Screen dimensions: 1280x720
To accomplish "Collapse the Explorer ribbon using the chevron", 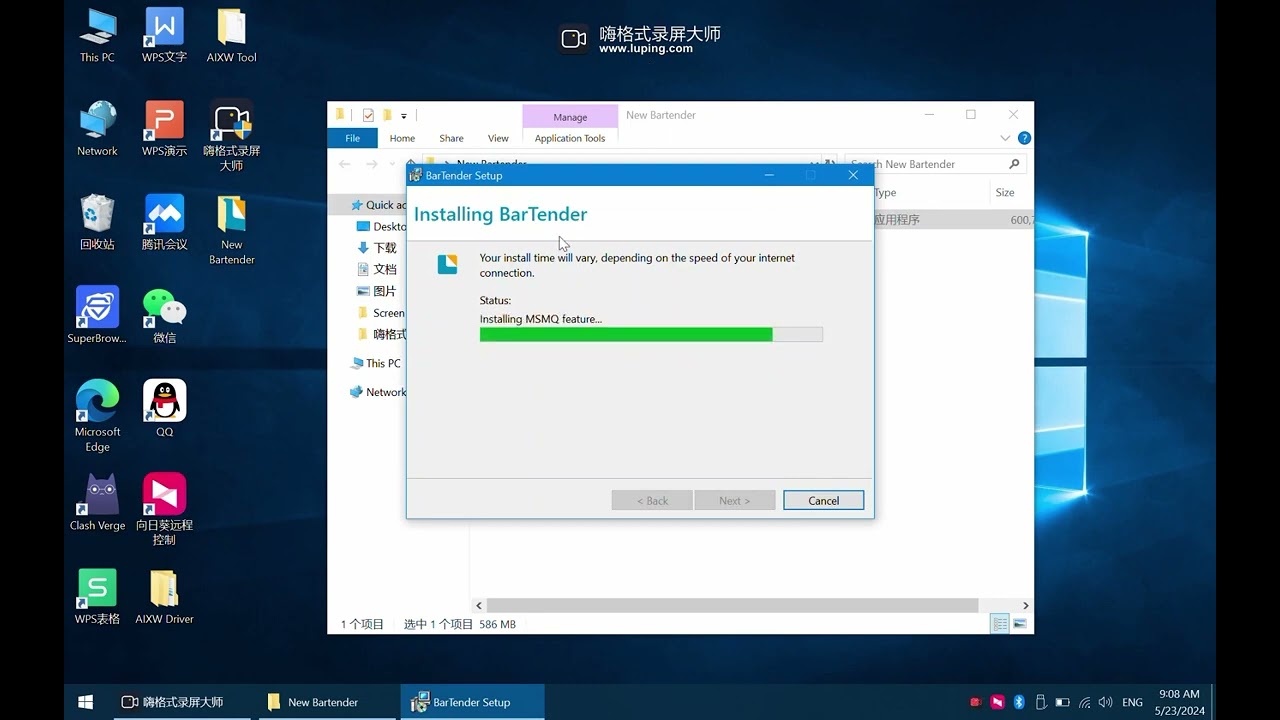I will [1005, 138].
